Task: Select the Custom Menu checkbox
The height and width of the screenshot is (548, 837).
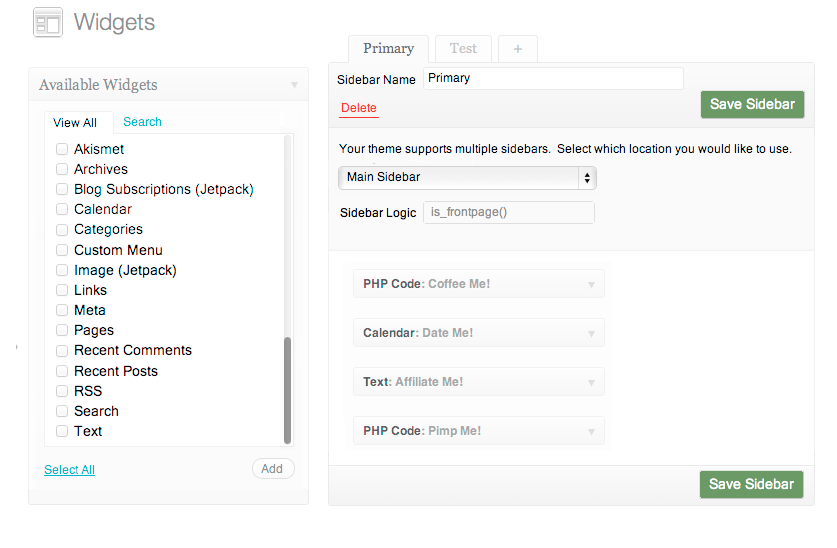Action: point(62,250)
